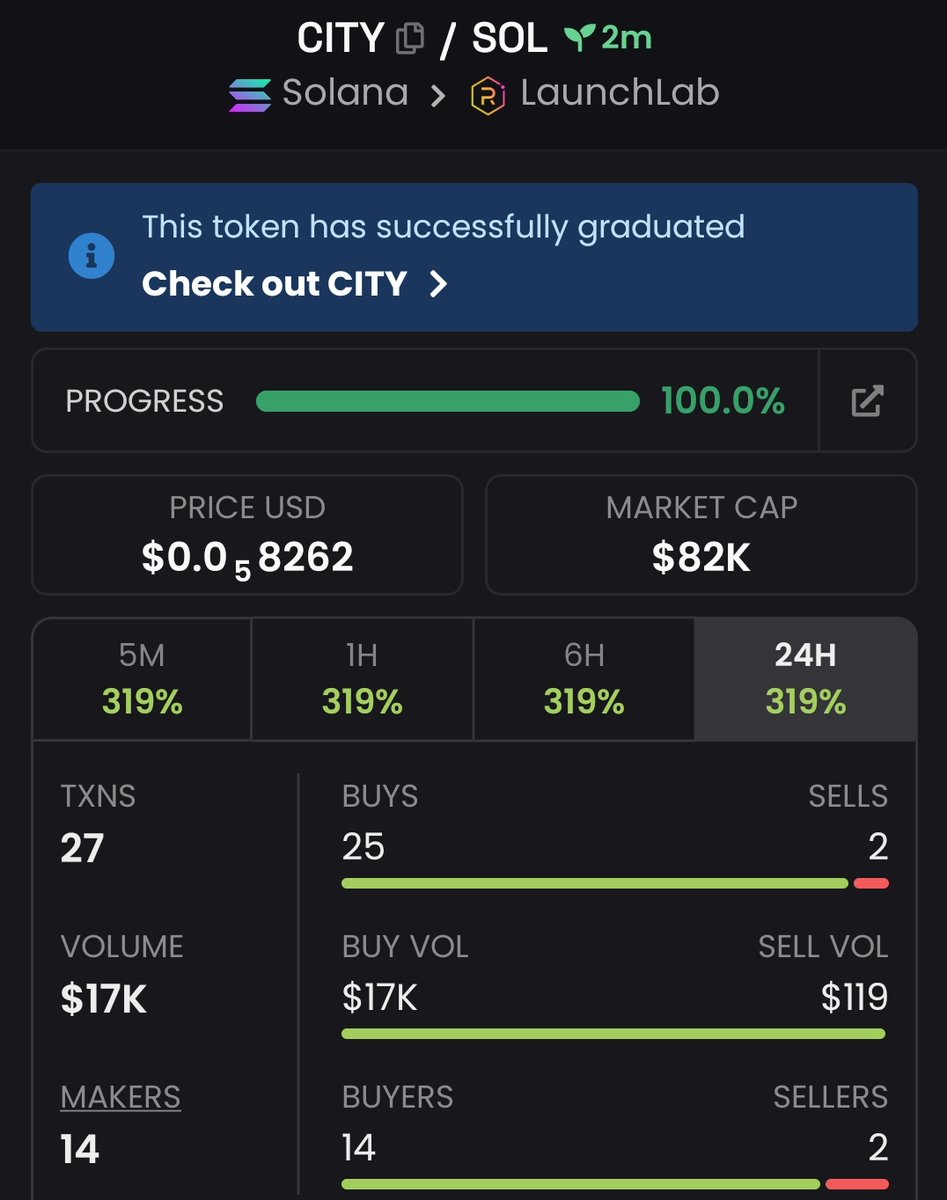Select the 5M timeframe tab

[142, 679]
